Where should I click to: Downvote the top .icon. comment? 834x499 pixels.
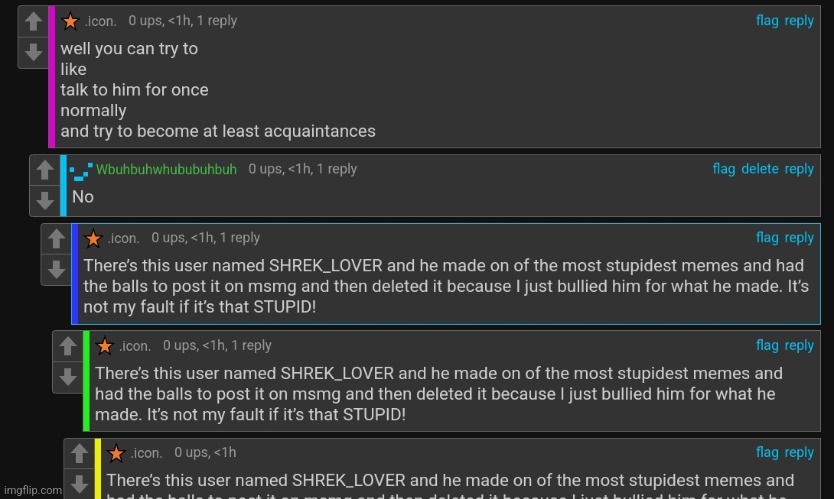[33, 51]
